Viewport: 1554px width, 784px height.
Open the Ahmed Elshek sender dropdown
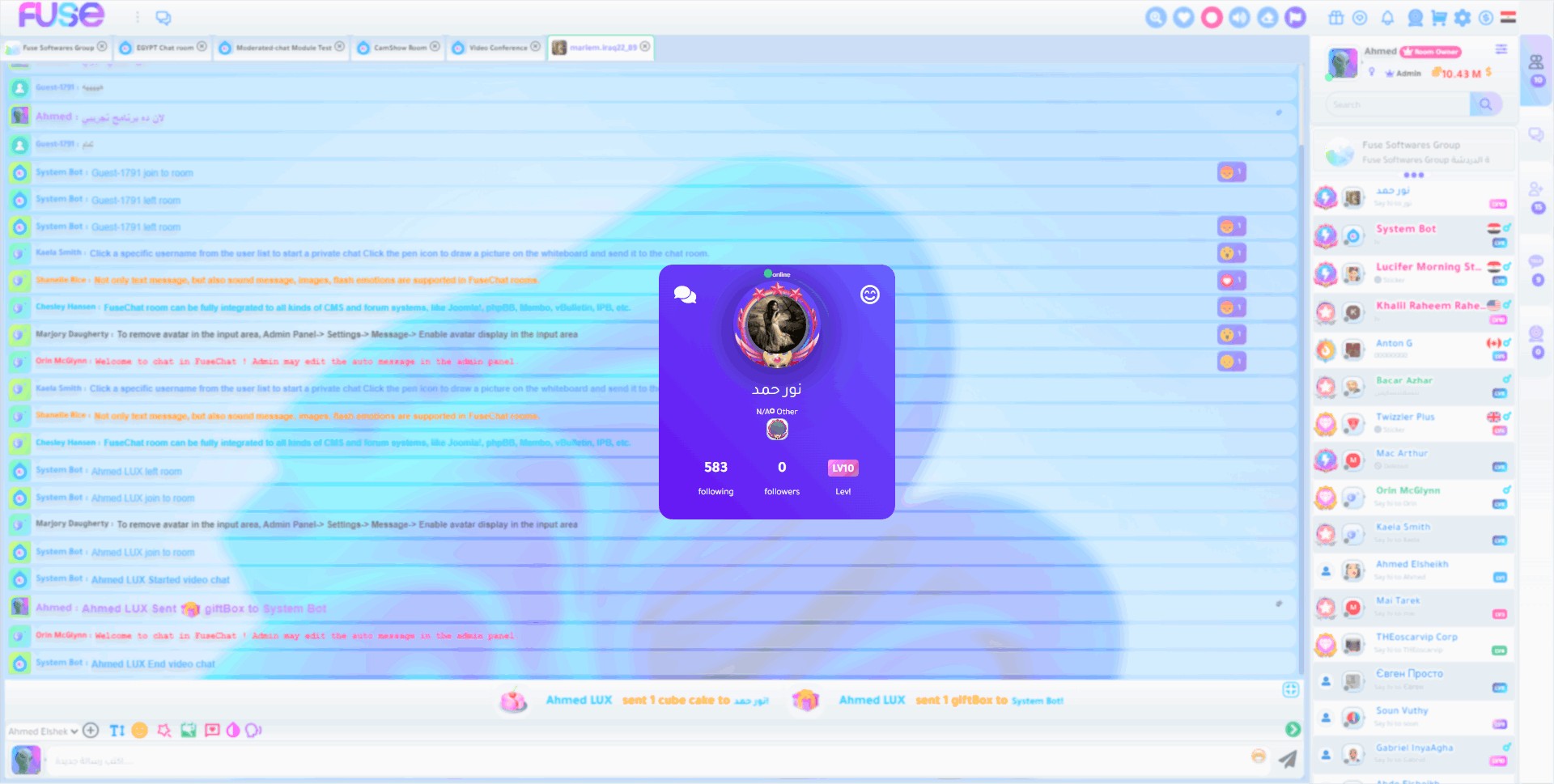[x=43, y=731]
